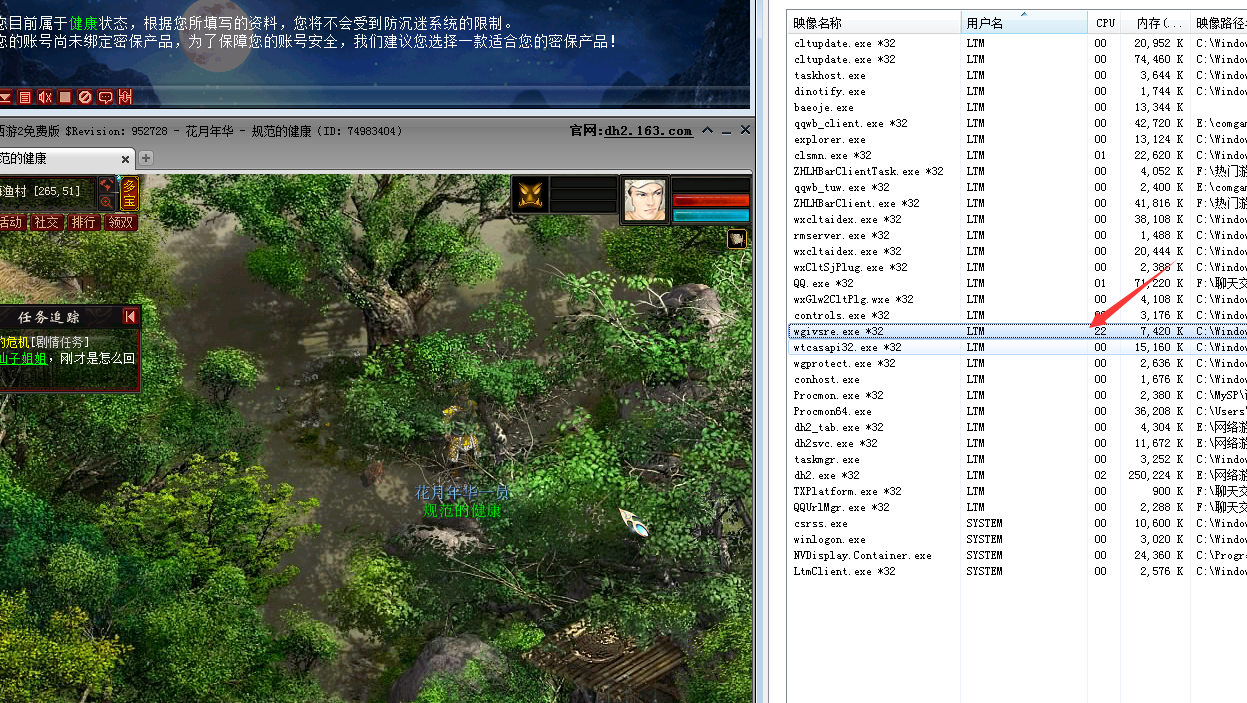Click the blue mana bar

[x=711, y=215]
